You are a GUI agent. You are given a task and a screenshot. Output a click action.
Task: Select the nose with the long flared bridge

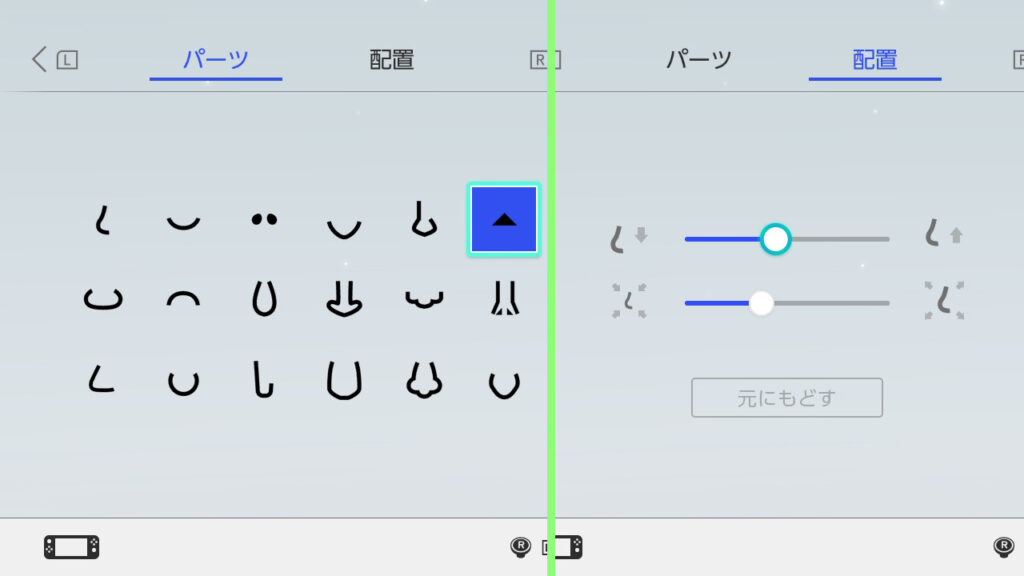point(505,298)
